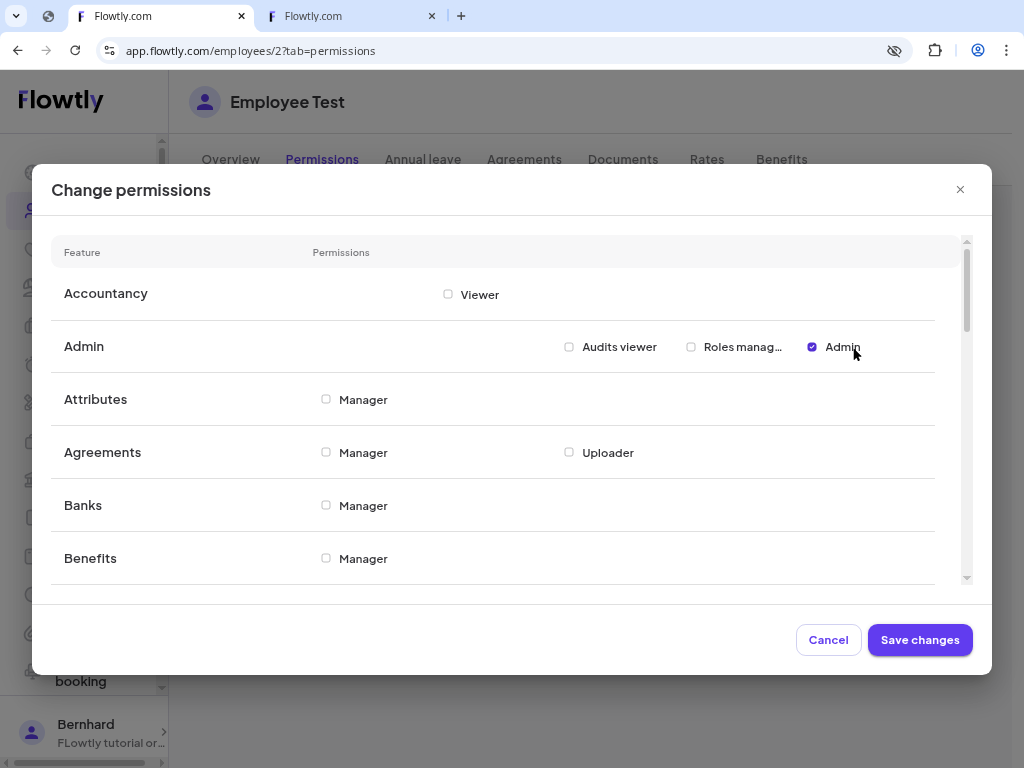Click the Flowtly logo
Screen dimensions: 1024x768
(x=60, y=100)
